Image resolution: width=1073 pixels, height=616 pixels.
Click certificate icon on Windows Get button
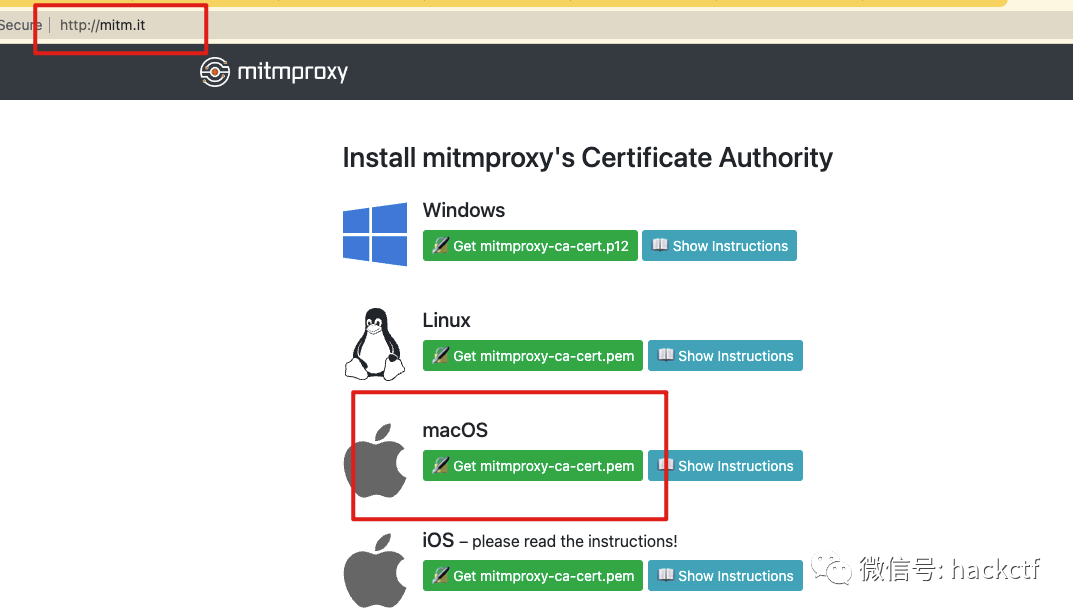coord(441,245)
